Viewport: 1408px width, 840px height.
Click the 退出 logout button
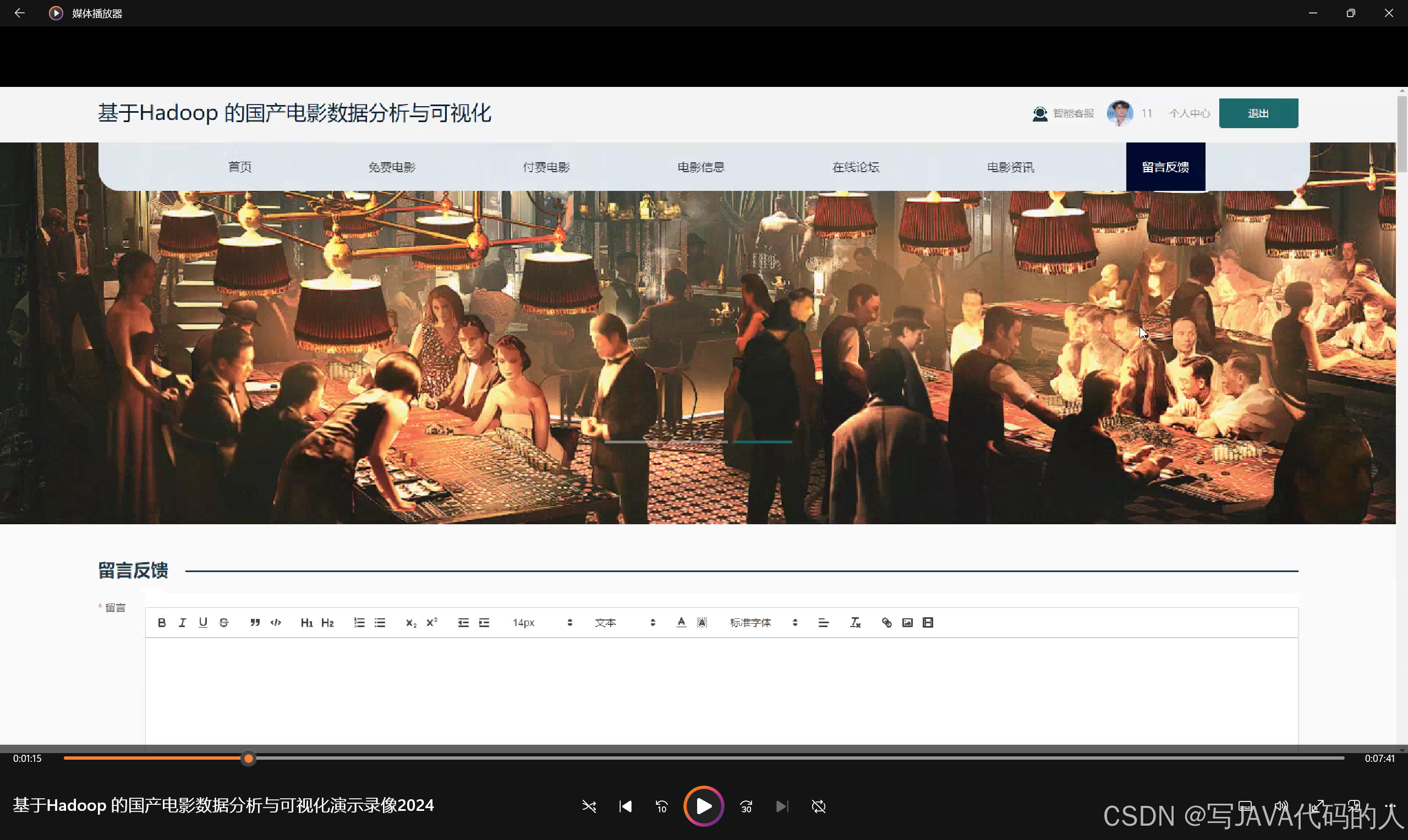coord(1258,113)
